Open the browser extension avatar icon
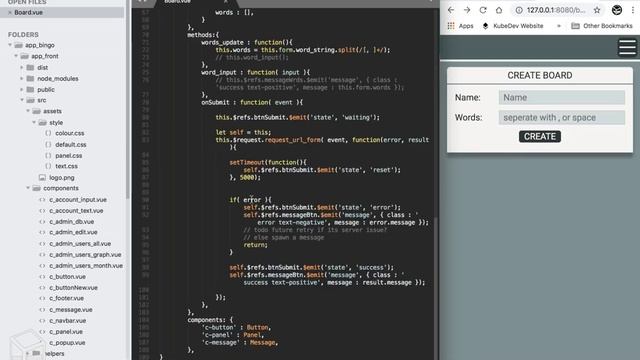The height and width of the screenshot is (360, 640). coord(617,10)
